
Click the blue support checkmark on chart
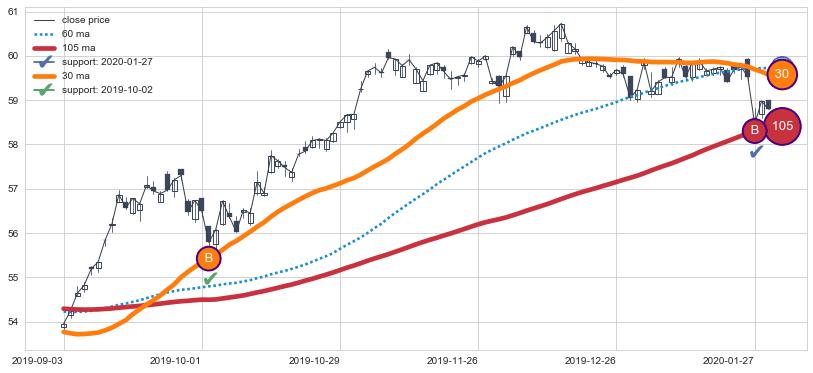[756, 151]
